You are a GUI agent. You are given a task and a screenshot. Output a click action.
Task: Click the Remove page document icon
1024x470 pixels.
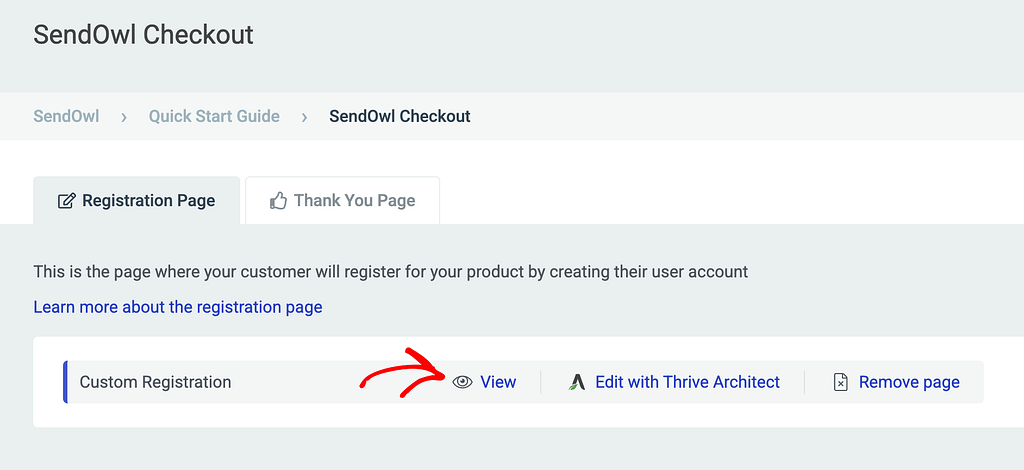click(841, 382)
